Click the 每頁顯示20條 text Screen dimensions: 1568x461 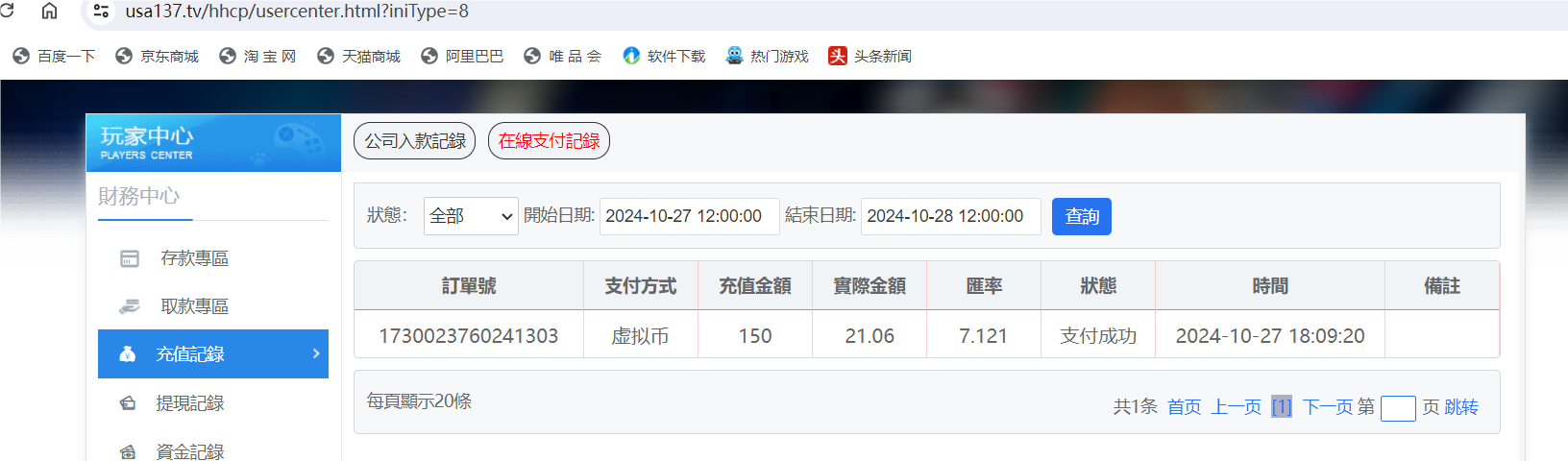(419, 401)
